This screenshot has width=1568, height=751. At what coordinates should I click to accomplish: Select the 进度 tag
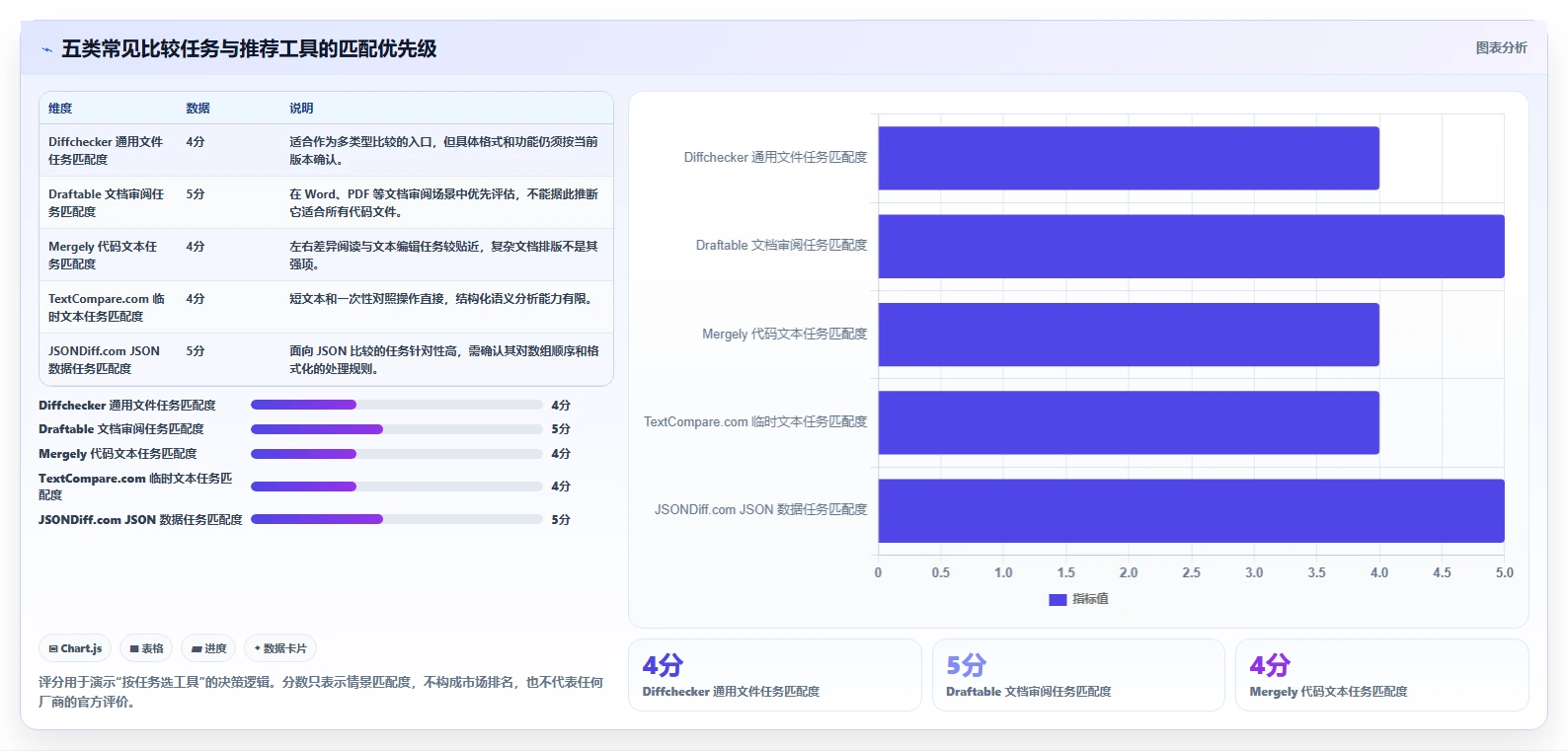[x=208, y=648]
